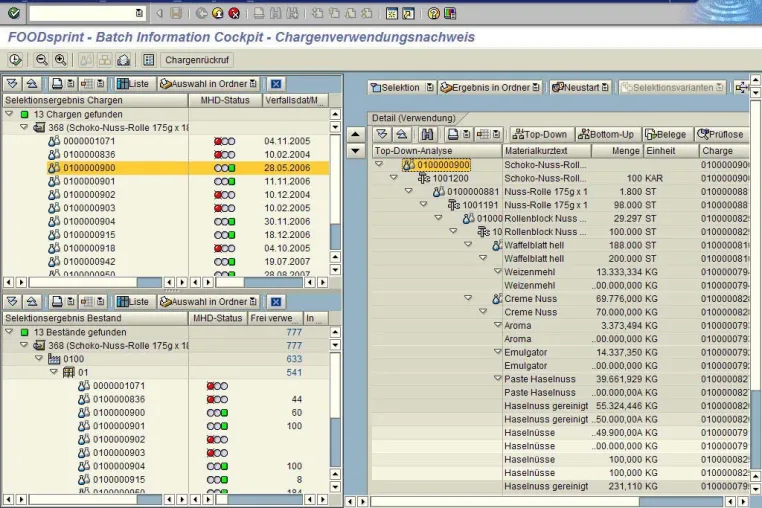The image size is (762, 508).
Task: Click up arrow button left of Detail panel
Action: (356, 134)
